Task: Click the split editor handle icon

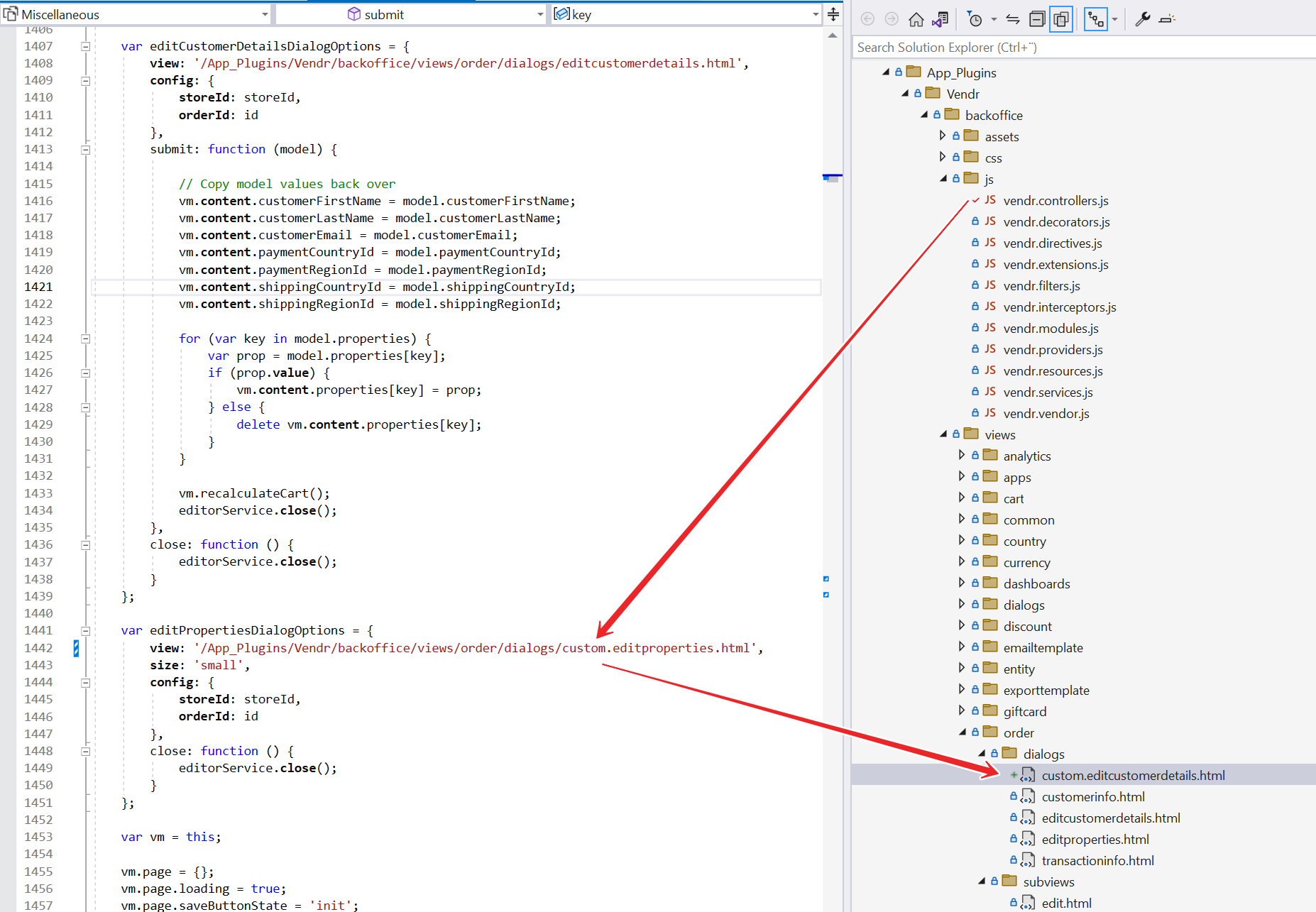Action: click(x=833, y=13)
